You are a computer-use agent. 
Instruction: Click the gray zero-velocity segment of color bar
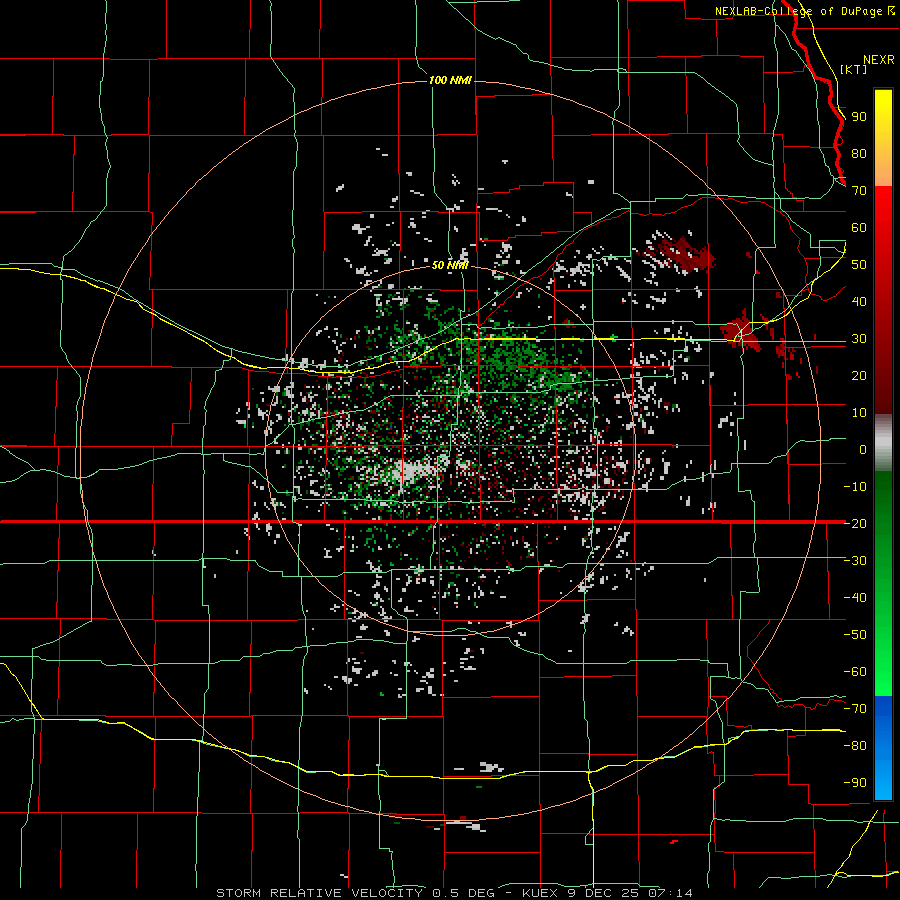(883, 442)
